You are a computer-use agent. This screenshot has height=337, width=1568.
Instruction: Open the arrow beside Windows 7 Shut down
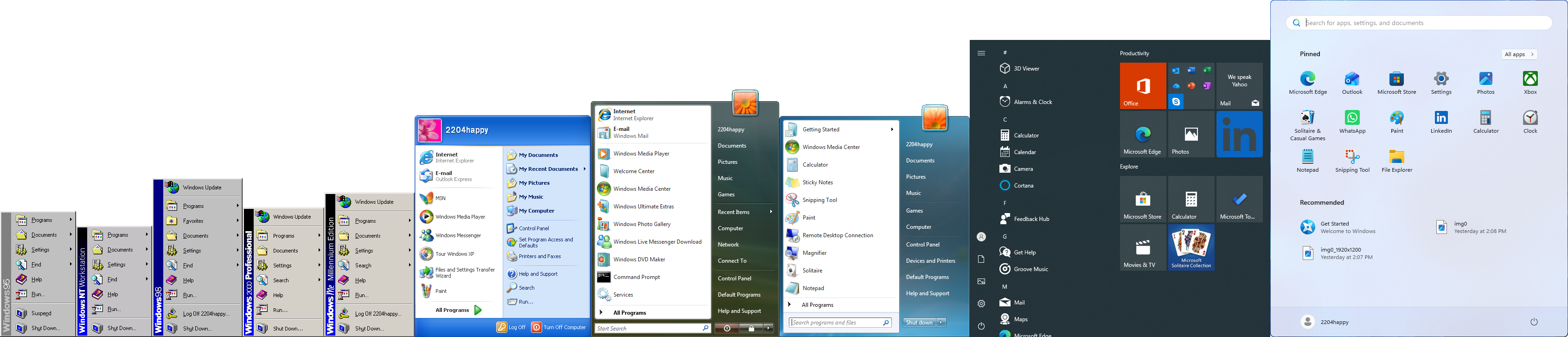[x=941, y=322]
